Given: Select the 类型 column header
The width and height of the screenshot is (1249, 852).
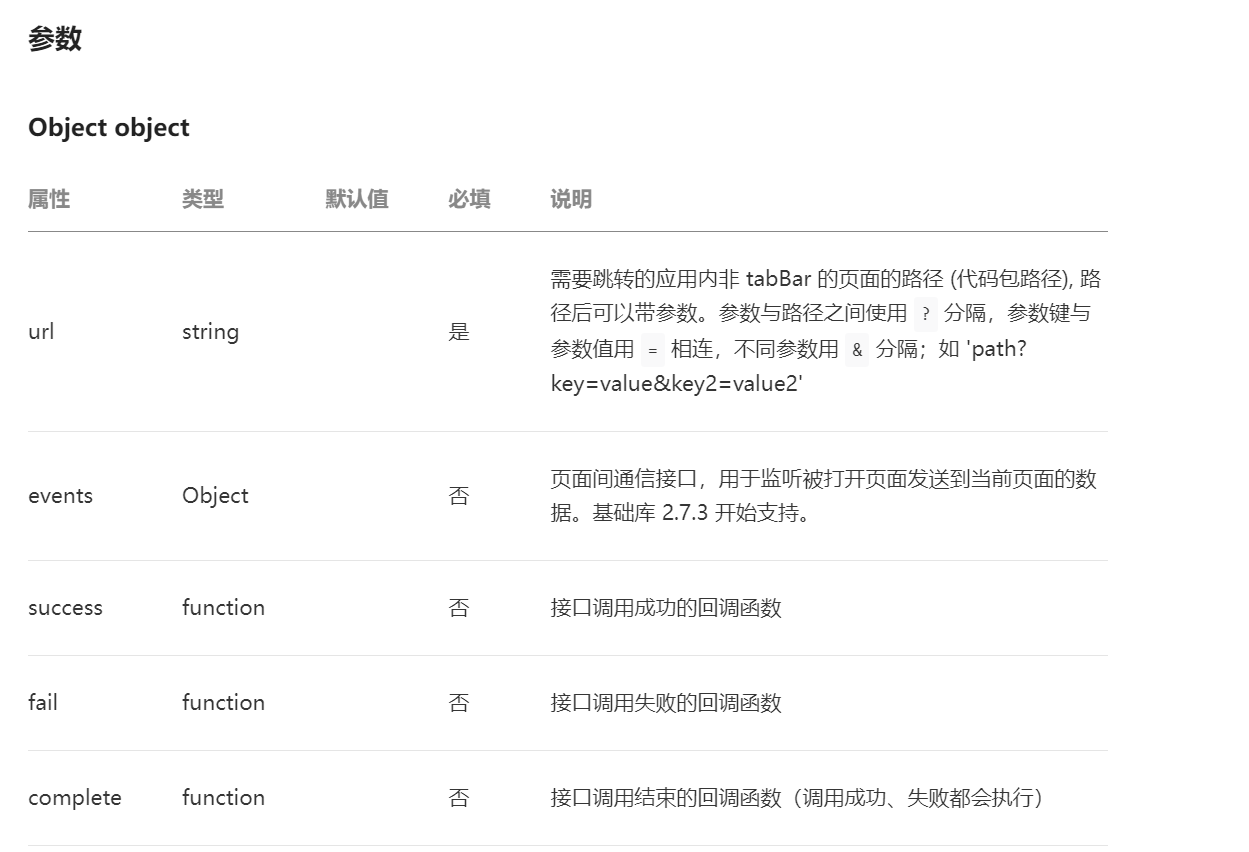Looking at the screenshot, I should coord(203,199).
